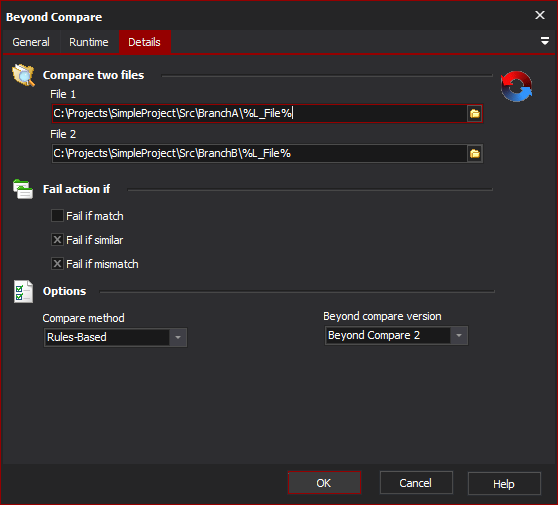Open Help for this action
Viewport: 558px width, 505px height.
pos(504,484)
